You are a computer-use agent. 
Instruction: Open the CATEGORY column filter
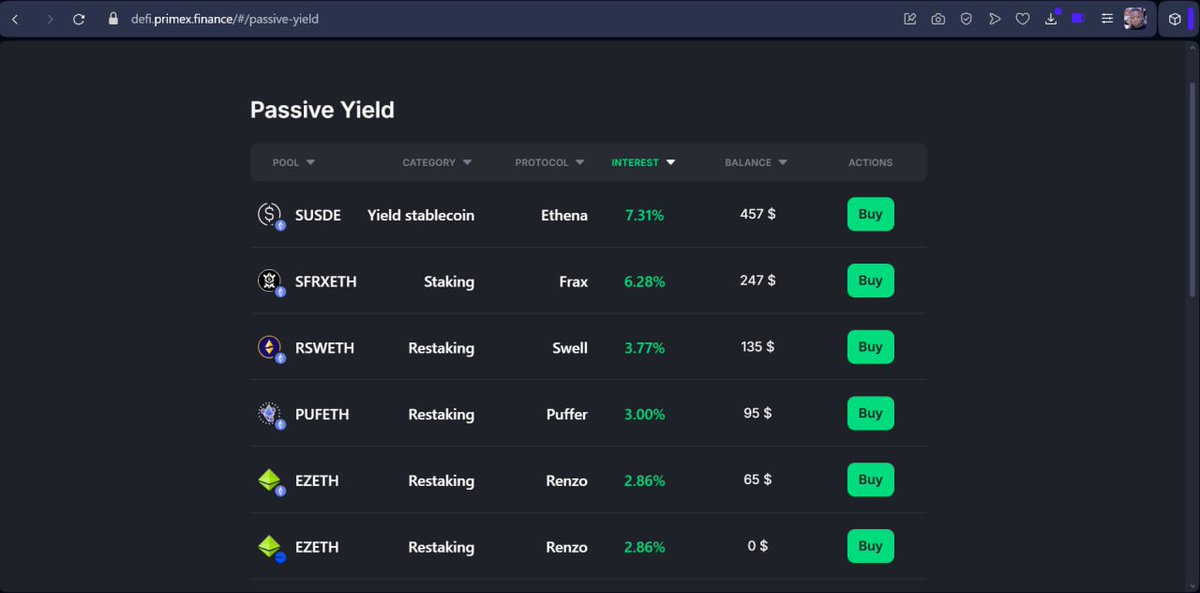[x=437, y=162]
